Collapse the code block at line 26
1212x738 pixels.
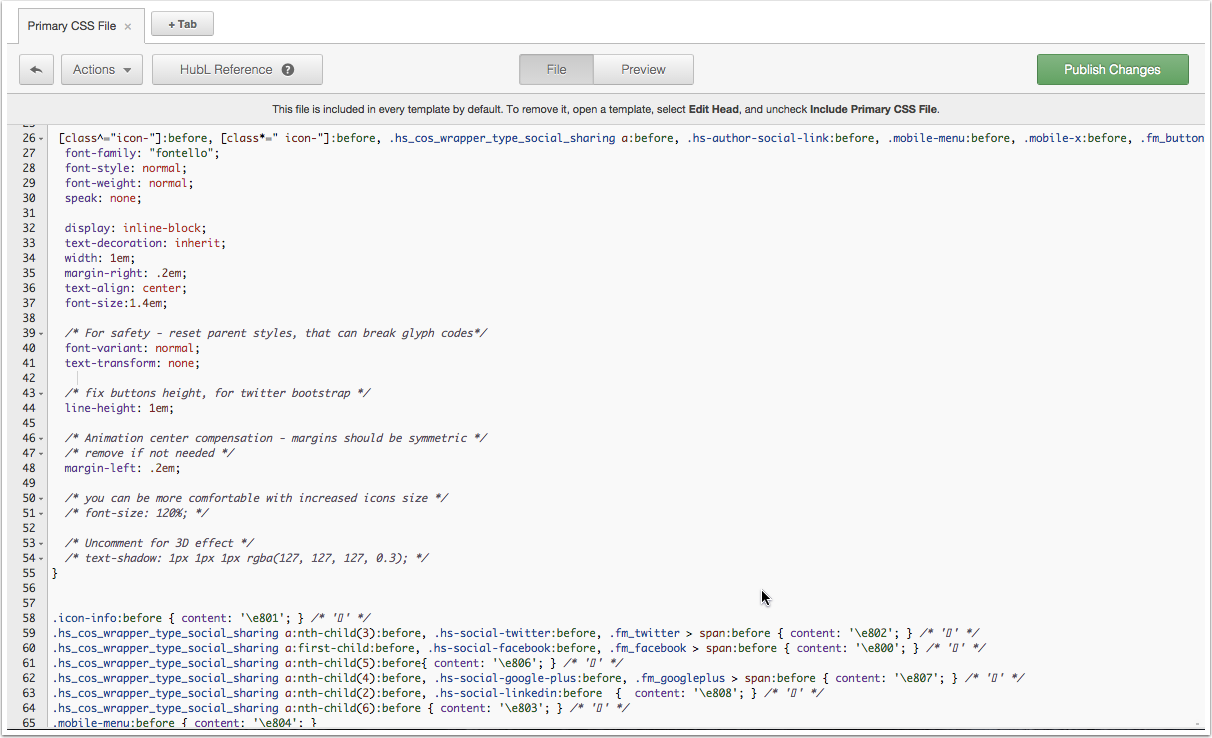(41, 139)
